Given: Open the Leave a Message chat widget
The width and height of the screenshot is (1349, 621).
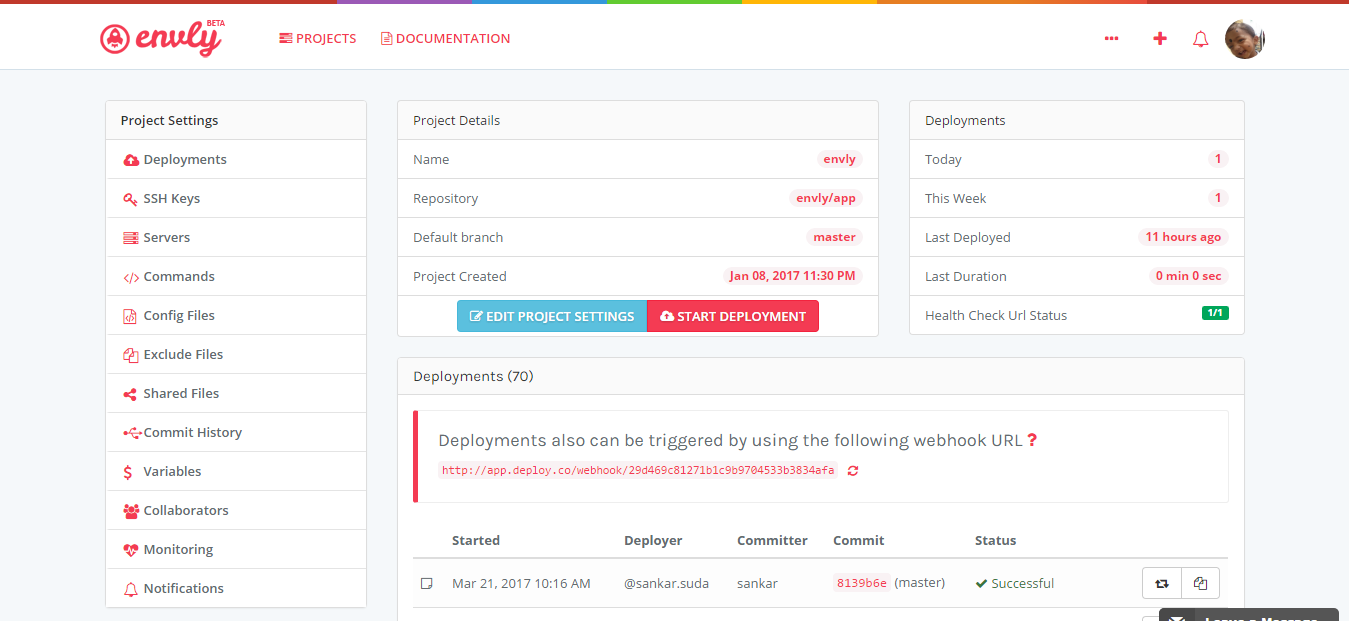Looking at the screenshot, I should (x=1249, y=615).
